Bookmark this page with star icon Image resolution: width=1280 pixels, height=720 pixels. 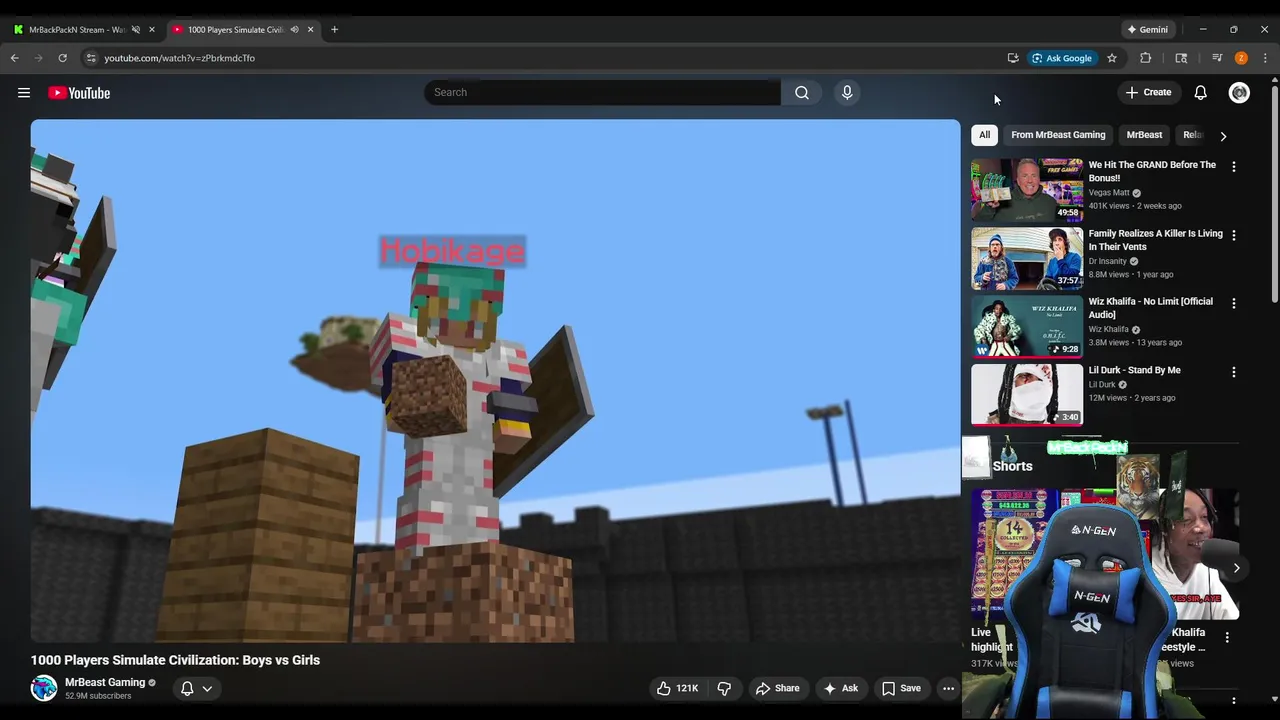1112,58
